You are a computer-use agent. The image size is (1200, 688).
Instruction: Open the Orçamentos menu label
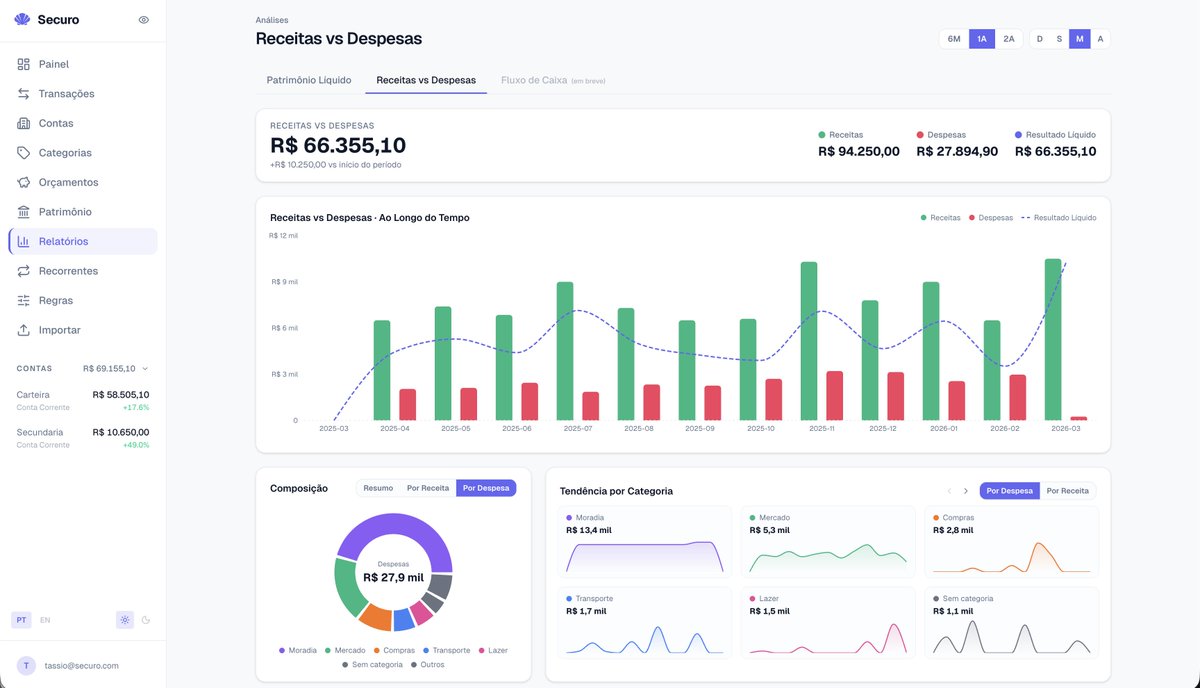coord(69,182)
